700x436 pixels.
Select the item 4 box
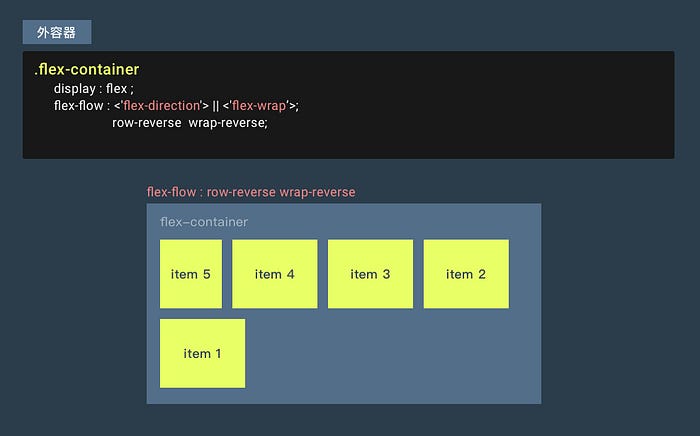coord(275,274)
